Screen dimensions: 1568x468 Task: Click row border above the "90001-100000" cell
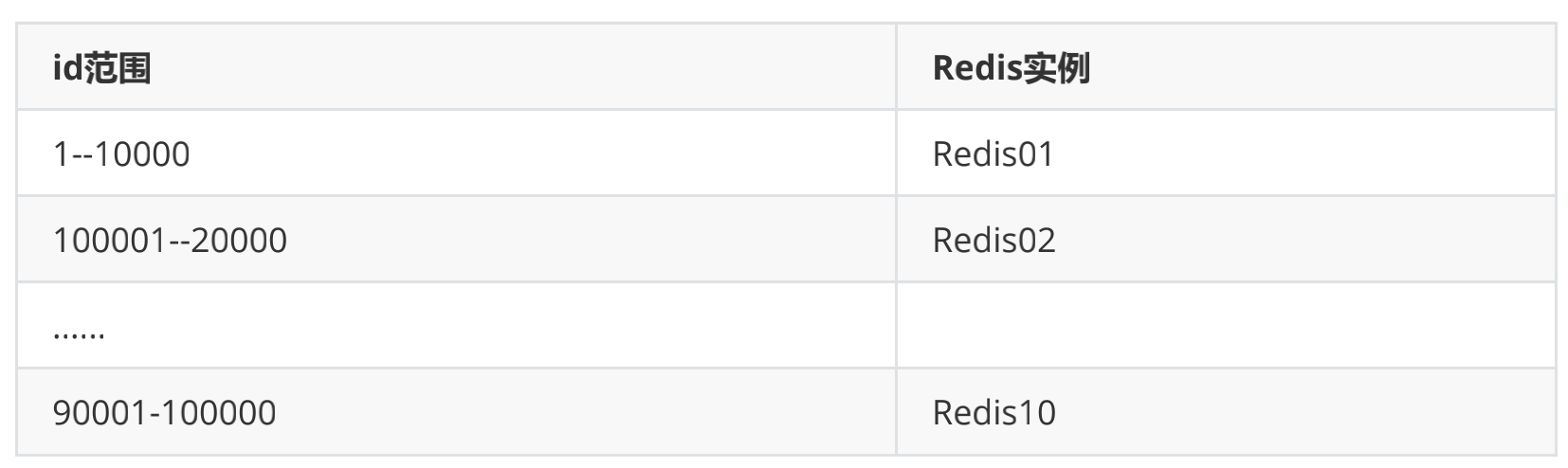click(455, 368)
